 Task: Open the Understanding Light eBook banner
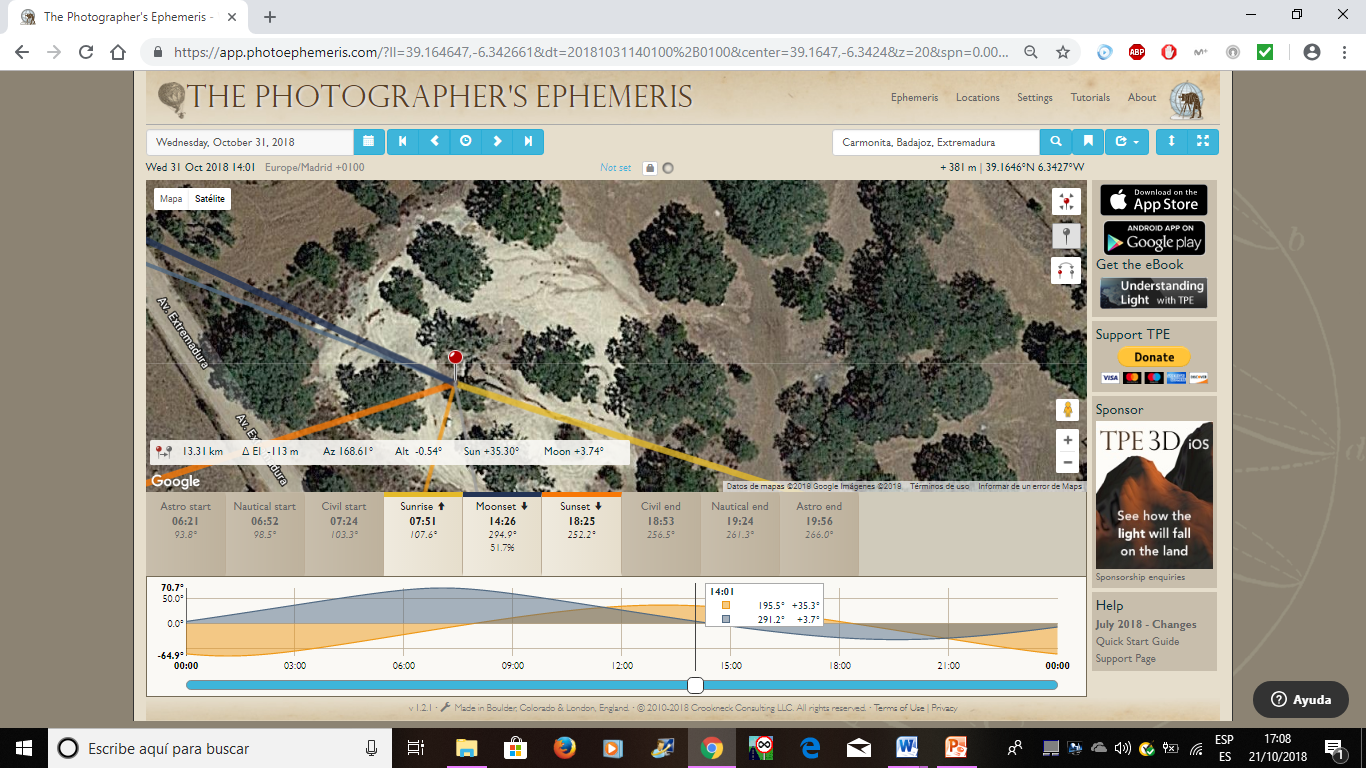(x=1154, y=293)
